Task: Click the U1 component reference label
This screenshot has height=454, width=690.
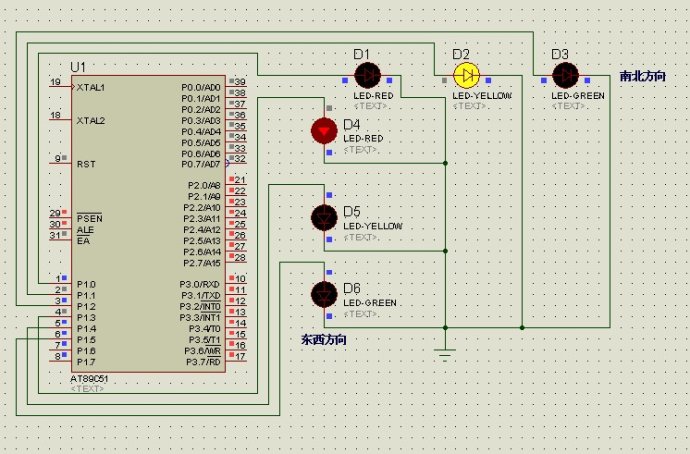Action: [78, 67]
